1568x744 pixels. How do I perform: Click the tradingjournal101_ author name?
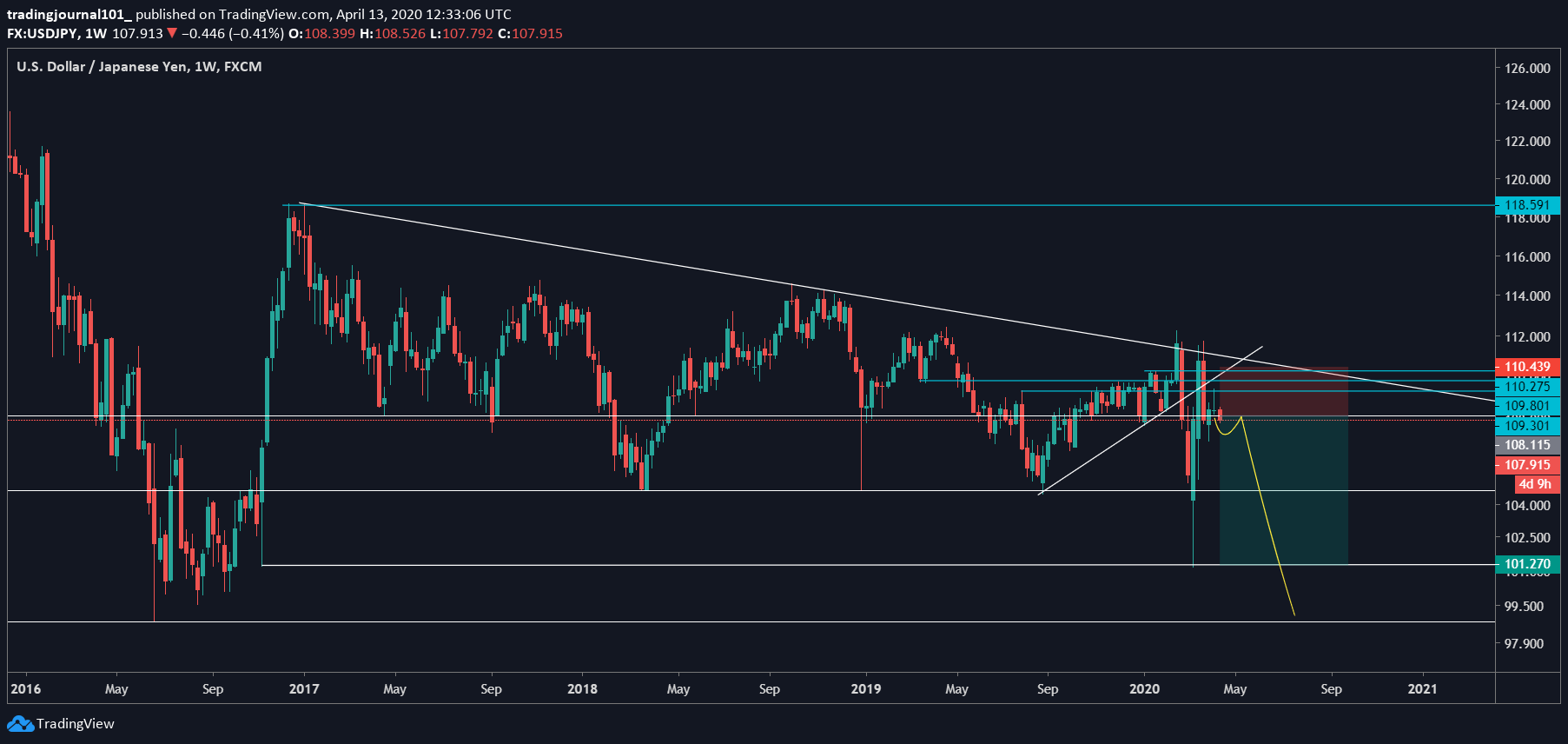(69, 14)
